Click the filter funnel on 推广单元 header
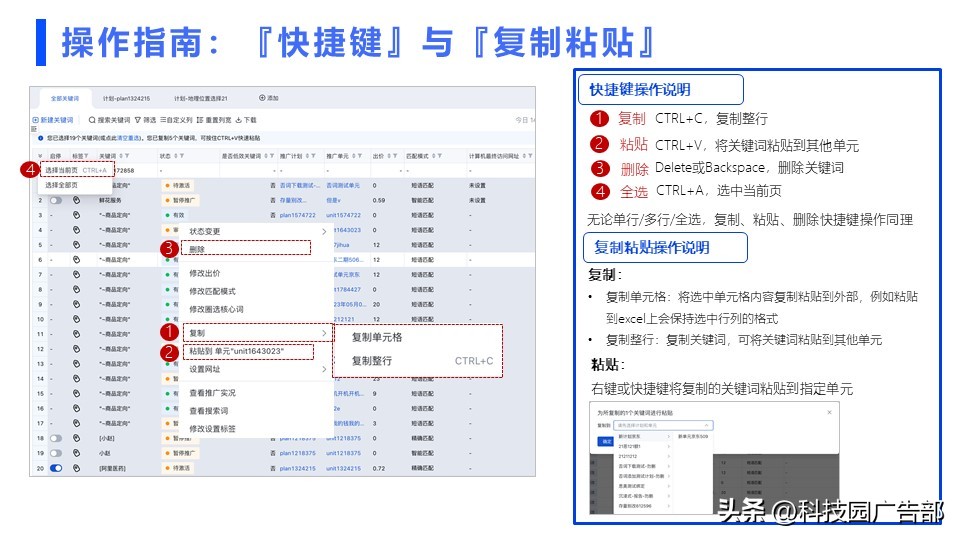960x540 pixels. (x=360, y=156)
